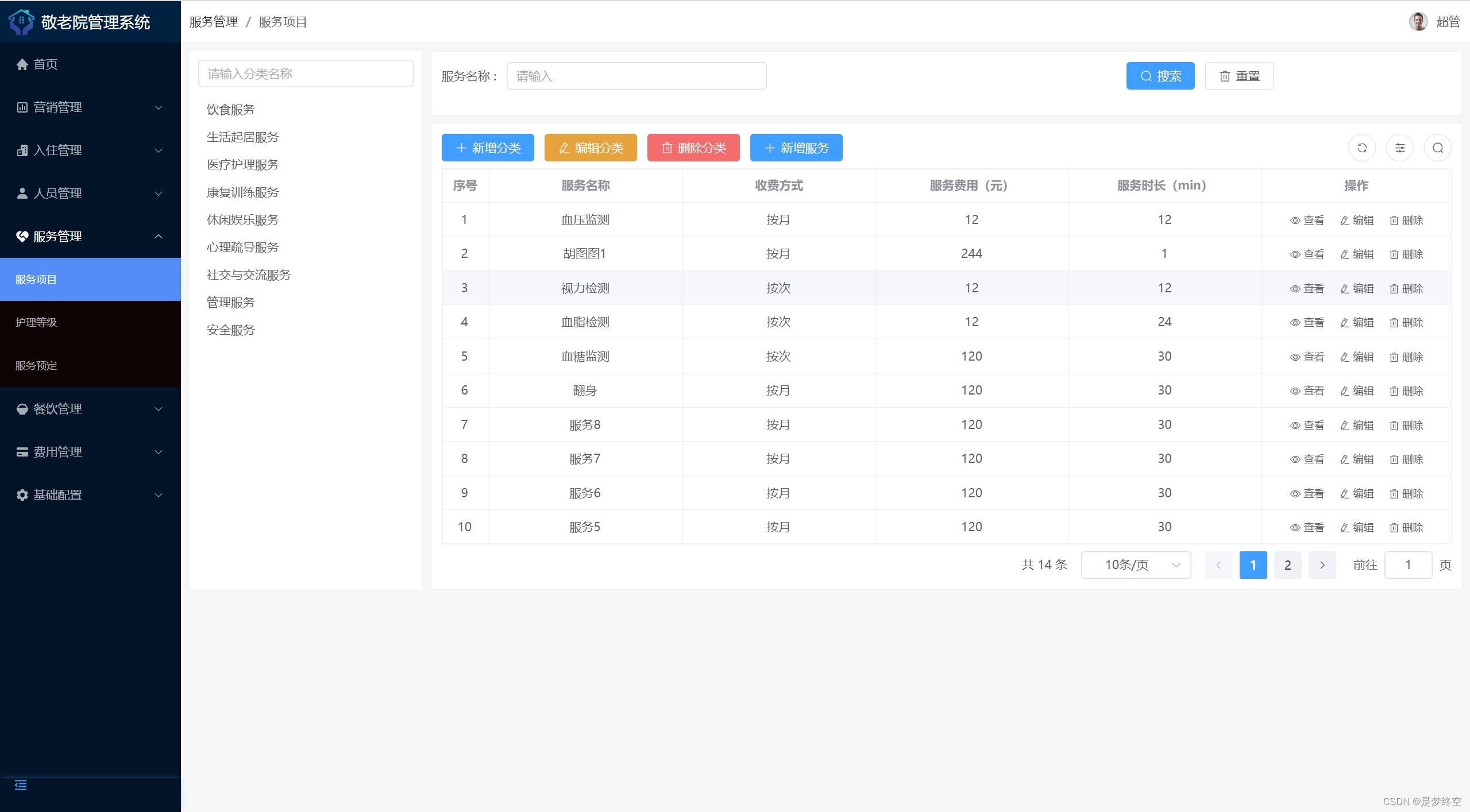
Task: Expand the 人员管理 menu
Action: tap(90, 194)
